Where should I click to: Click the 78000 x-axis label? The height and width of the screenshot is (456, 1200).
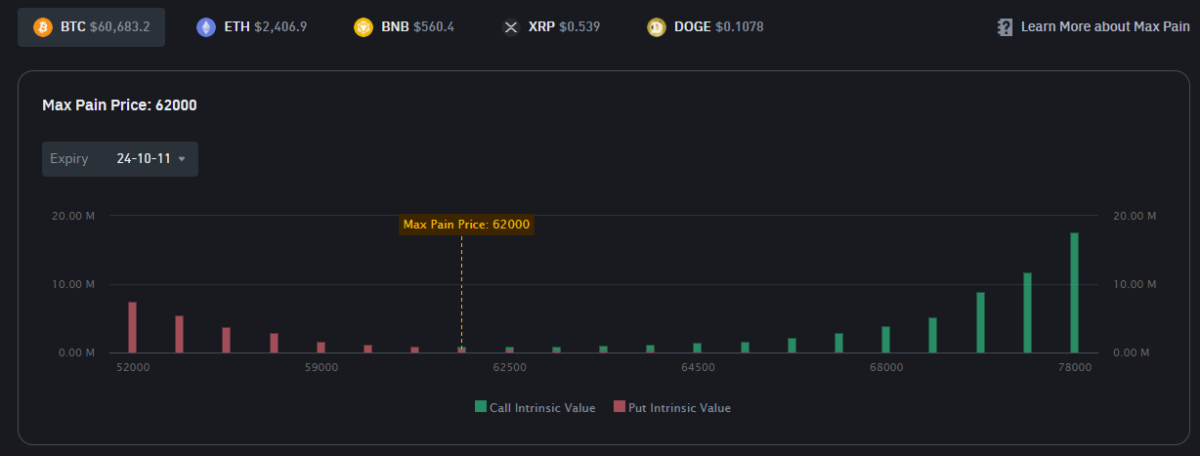1075,368
